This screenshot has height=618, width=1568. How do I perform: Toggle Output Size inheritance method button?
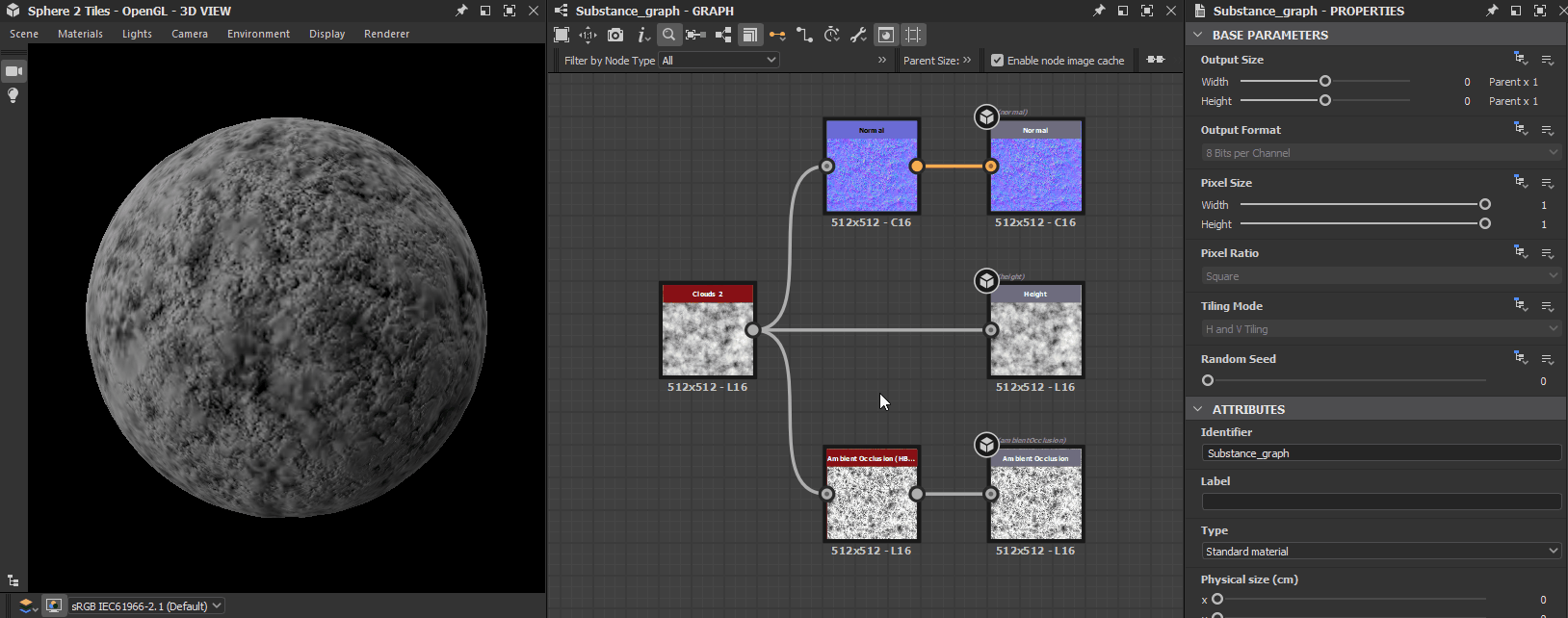1520,60
